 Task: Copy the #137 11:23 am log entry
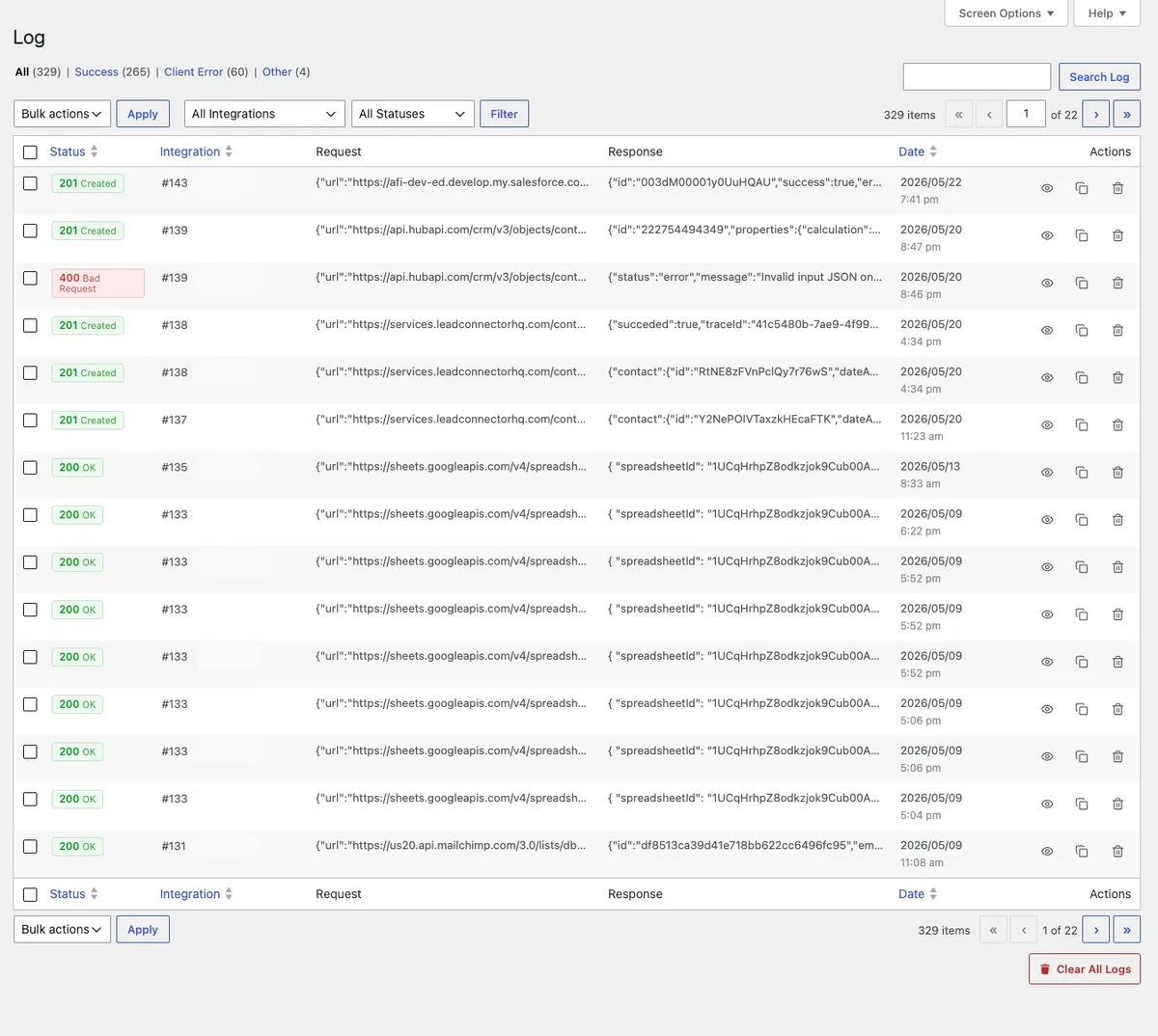[1082, 424]
